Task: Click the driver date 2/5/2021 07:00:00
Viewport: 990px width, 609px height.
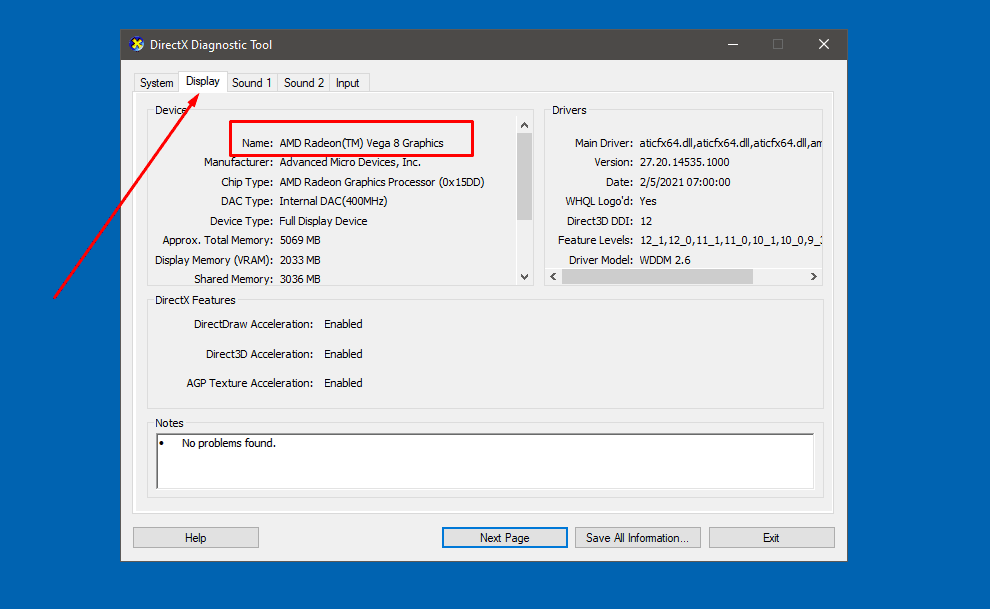Action: (685, 182)
